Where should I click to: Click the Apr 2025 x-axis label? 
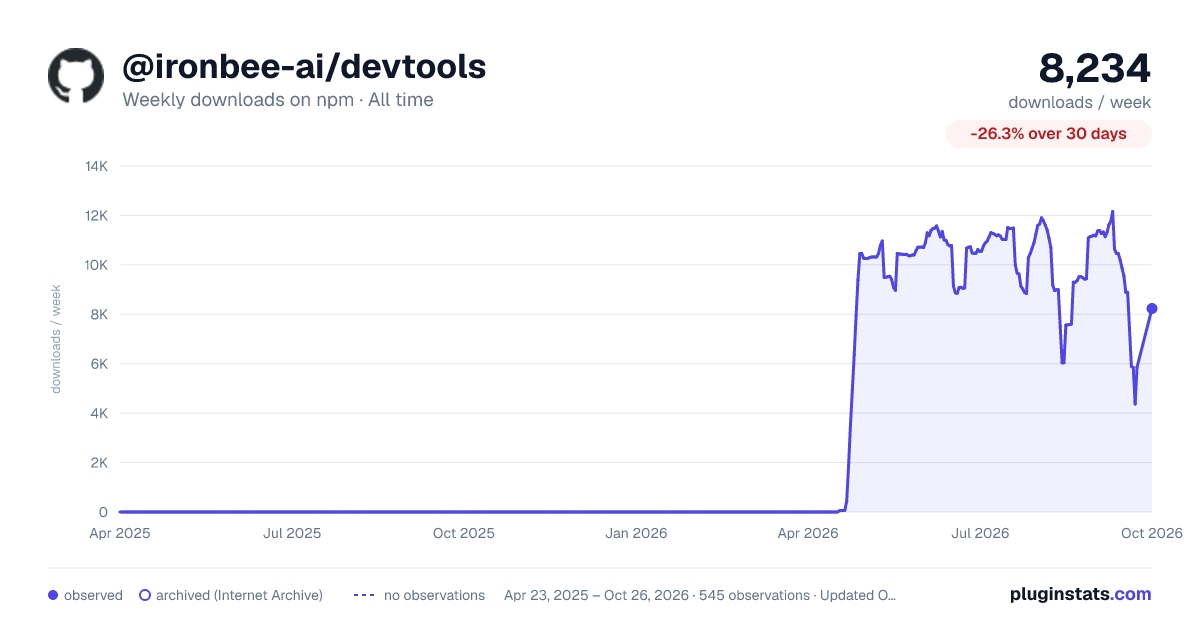[x=120, y=533]
